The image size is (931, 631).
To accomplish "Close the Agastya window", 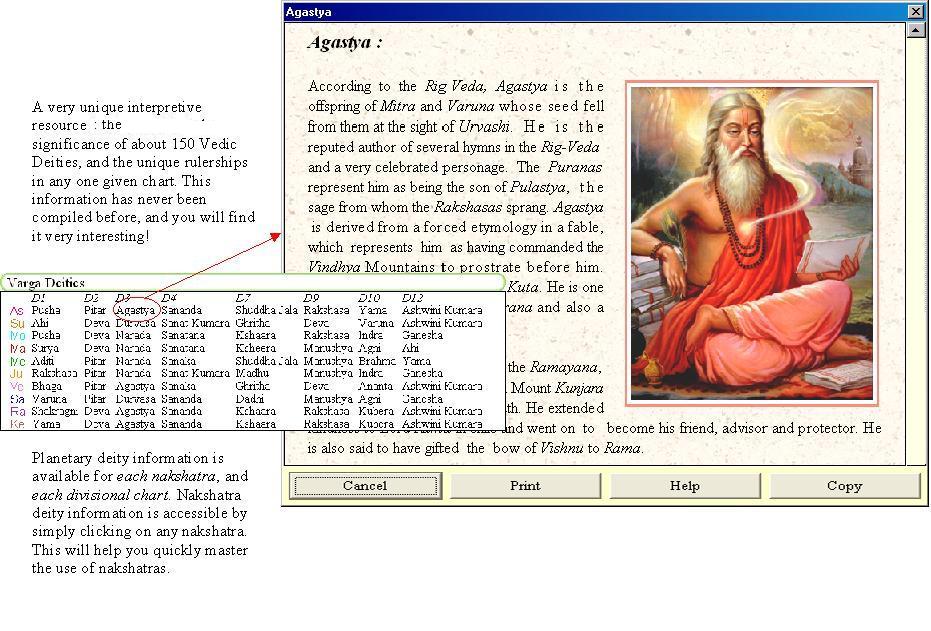I will (x=916, y=11).
